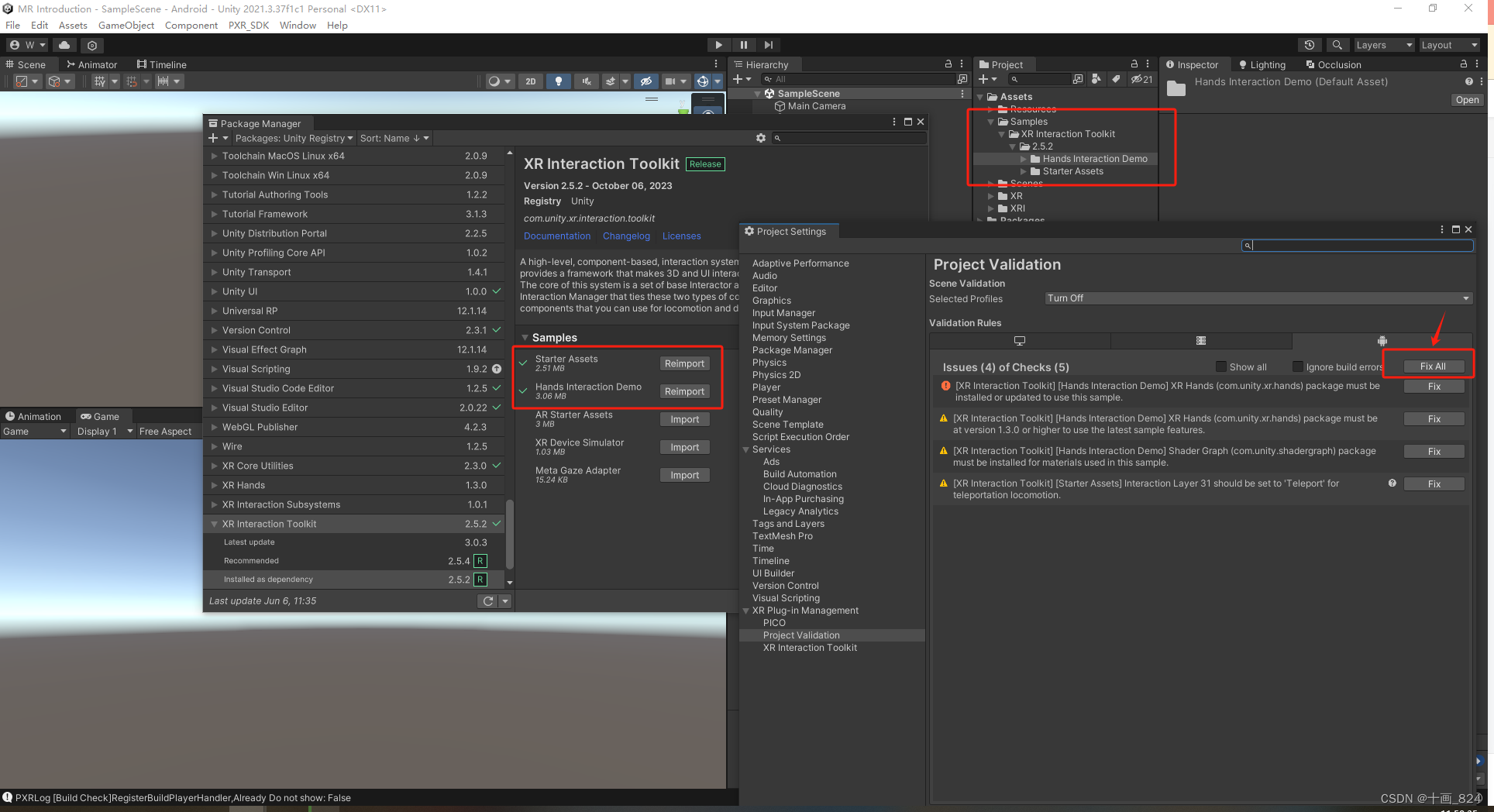The image size is (1494, 812).
Task: Collapse the XR Interaction Toolkit package row
Action: [x=215, y=525]
